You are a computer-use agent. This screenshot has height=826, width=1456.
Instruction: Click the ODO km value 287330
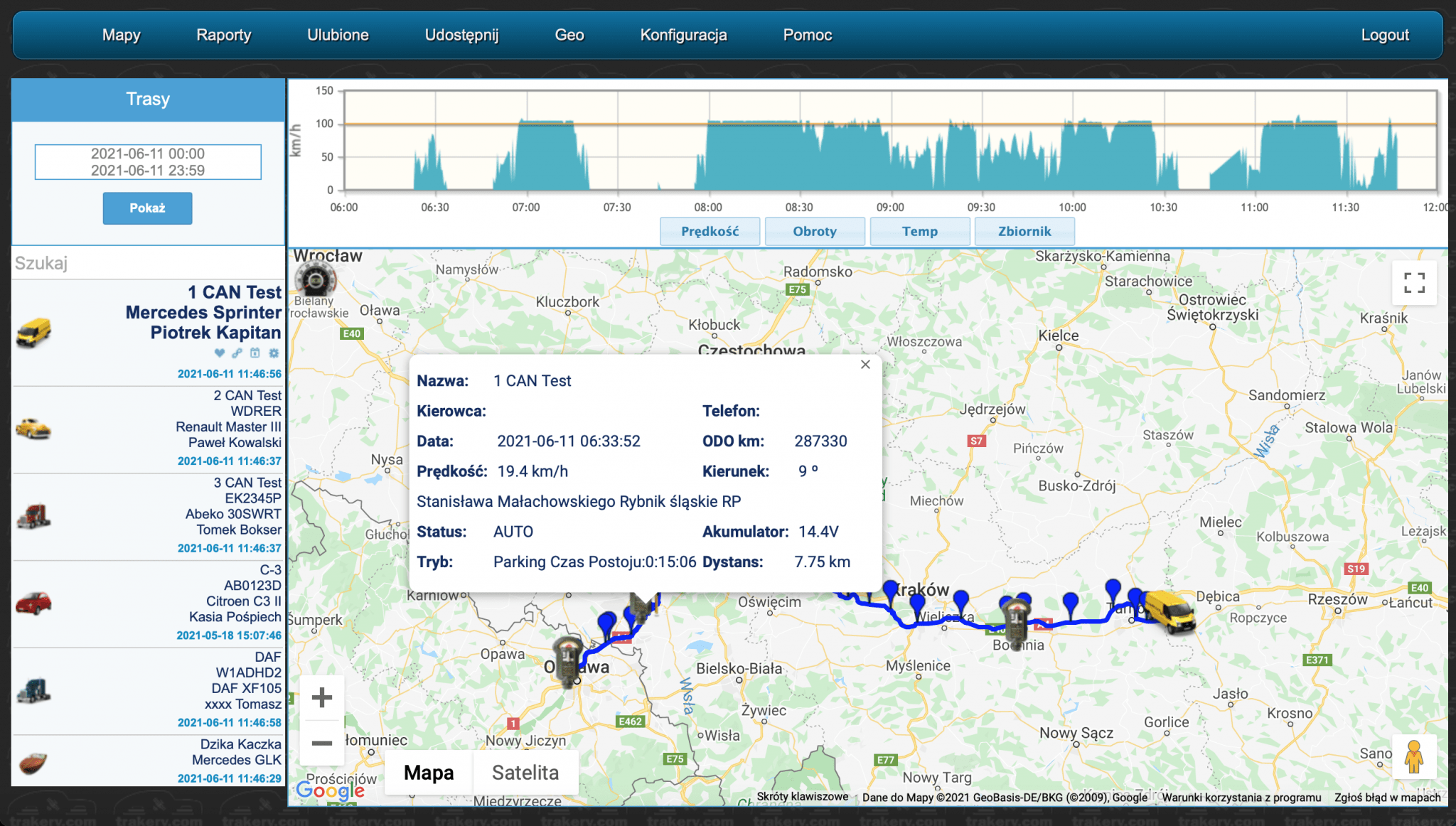[820, 441]
